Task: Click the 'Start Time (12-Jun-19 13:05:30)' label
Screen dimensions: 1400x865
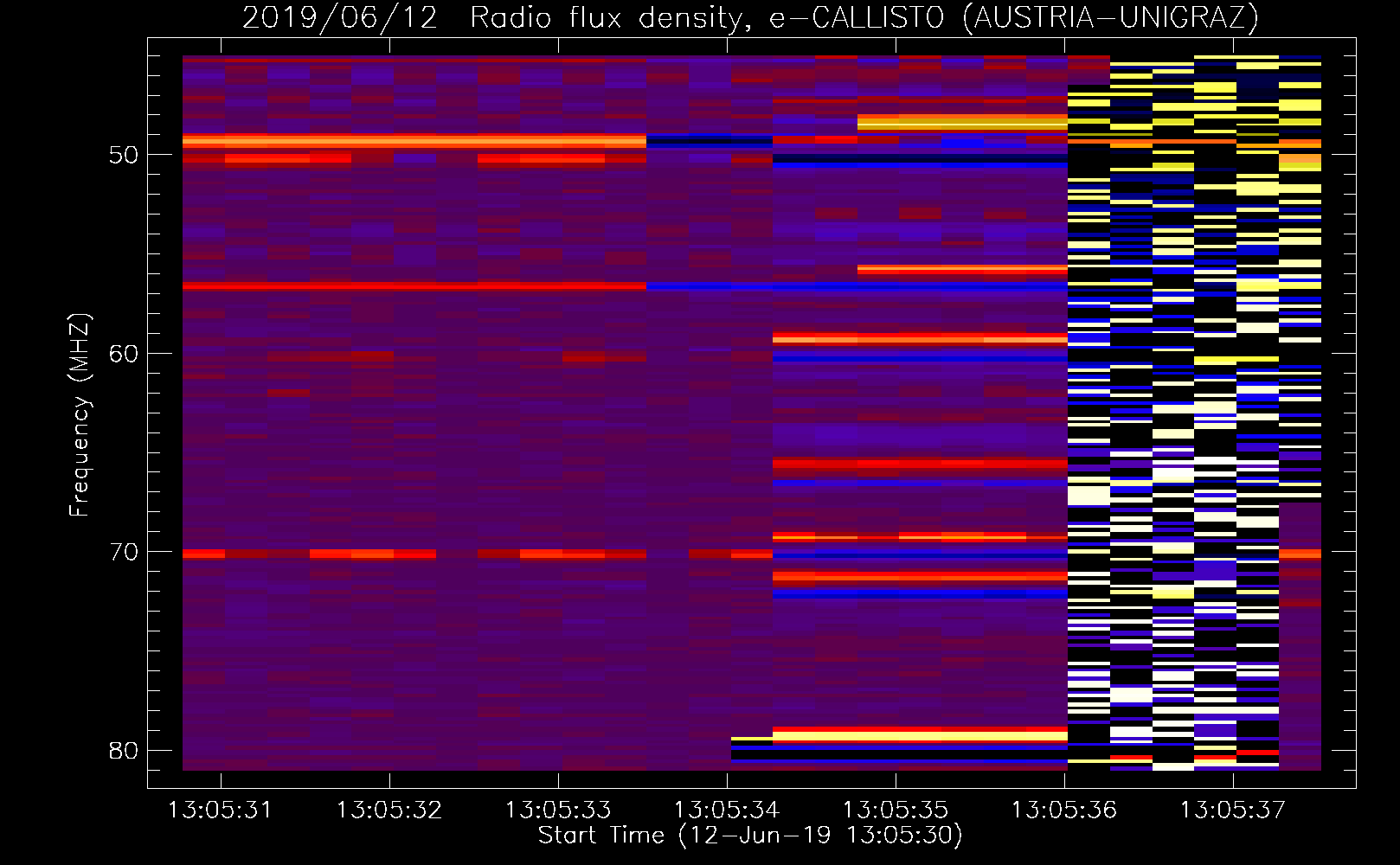Action: (750, 836)
